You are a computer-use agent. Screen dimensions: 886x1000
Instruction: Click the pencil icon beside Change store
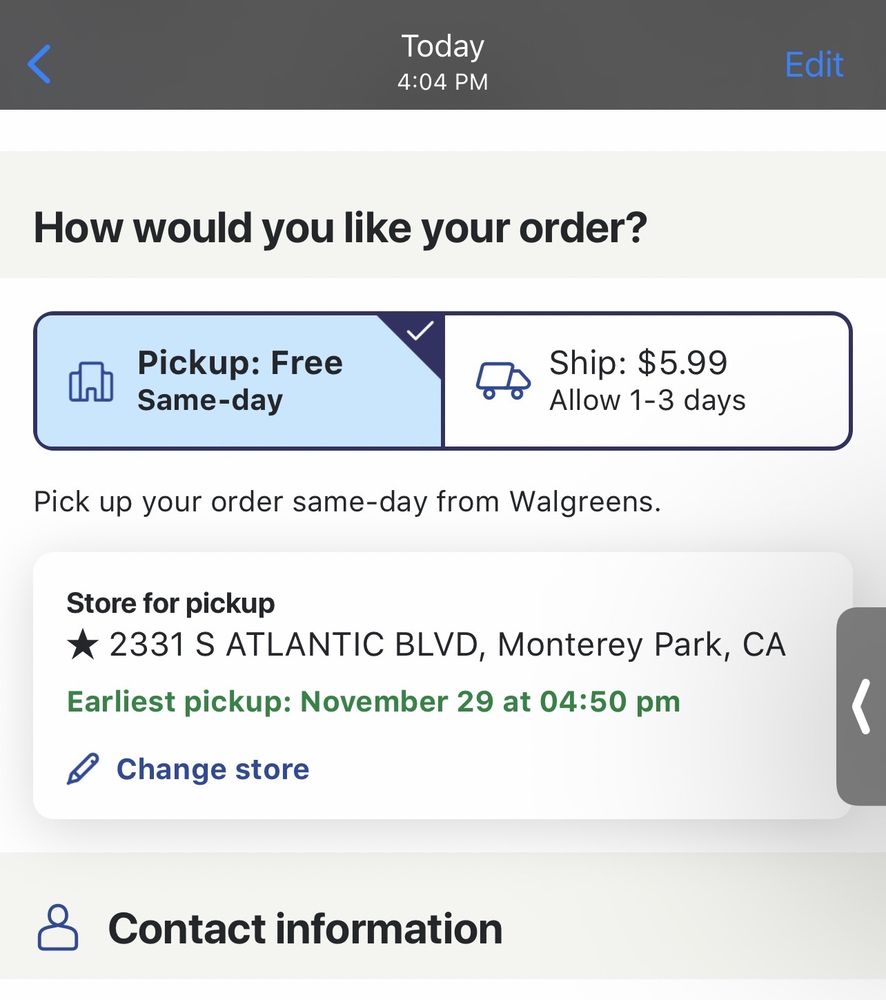[x=83, y=768]
